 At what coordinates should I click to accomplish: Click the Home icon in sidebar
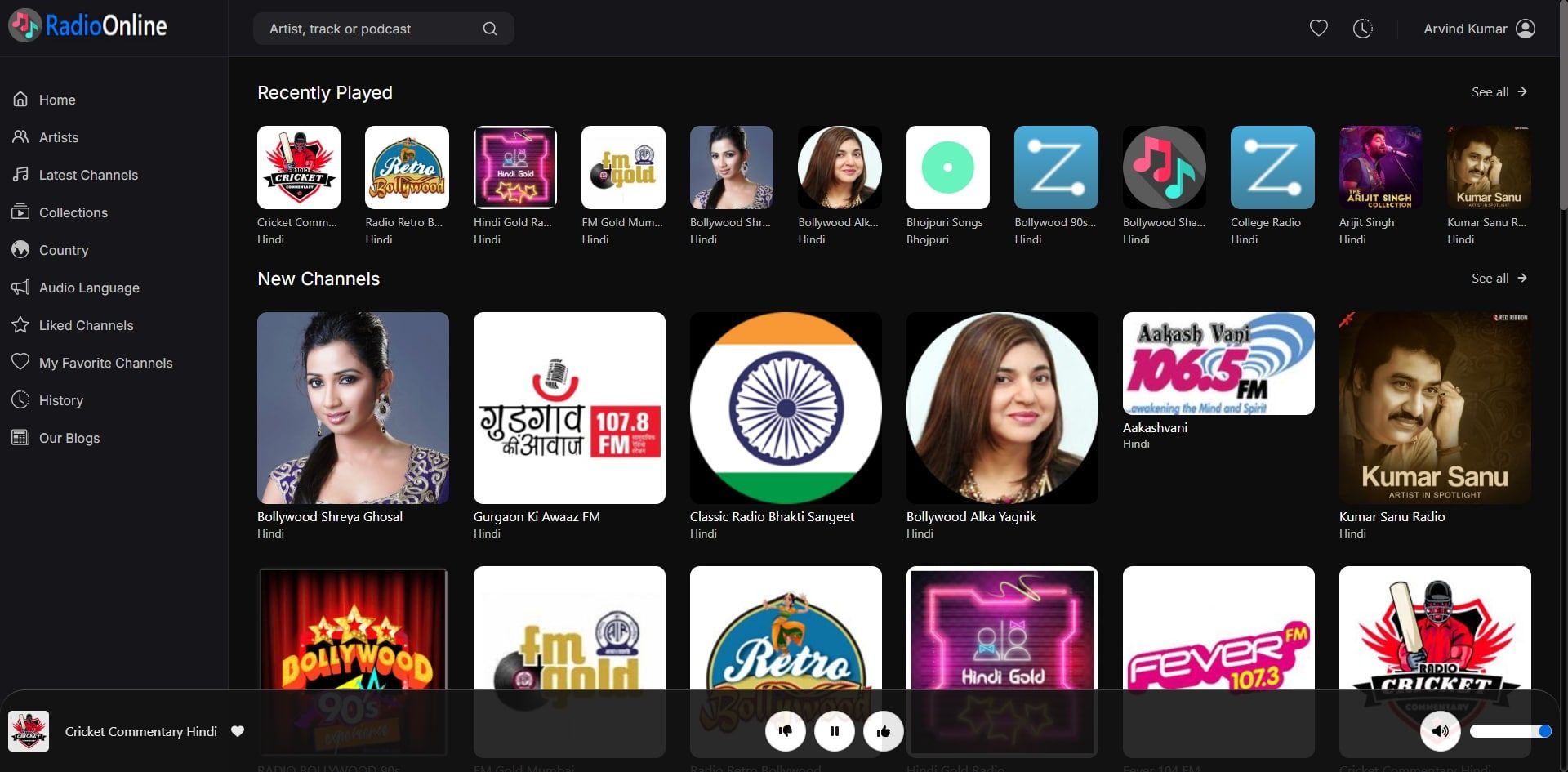pos(20,99)
